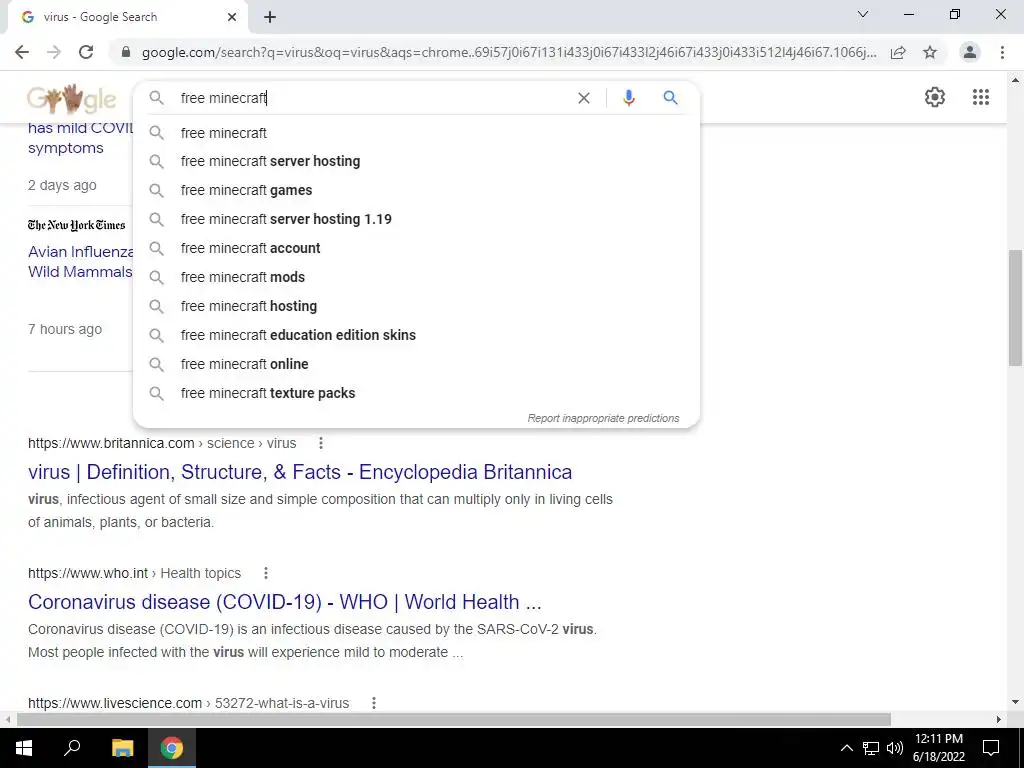Open the 'has mild COVID symptoms' news link
This screenshot has width=1024, height=768.
tap(80, 138)
